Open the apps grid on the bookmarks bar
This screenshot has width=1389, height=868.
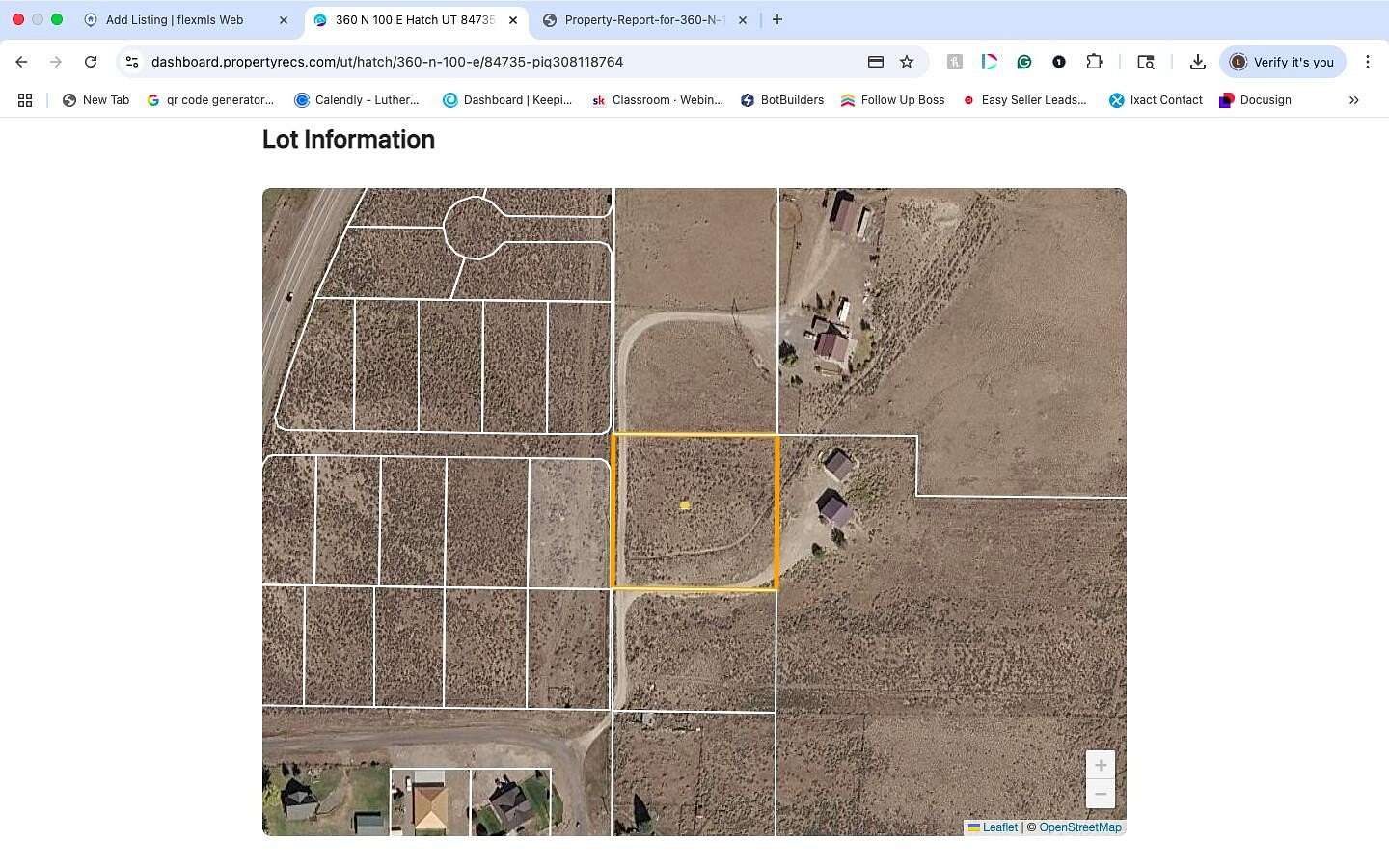(x=25, y=99)
